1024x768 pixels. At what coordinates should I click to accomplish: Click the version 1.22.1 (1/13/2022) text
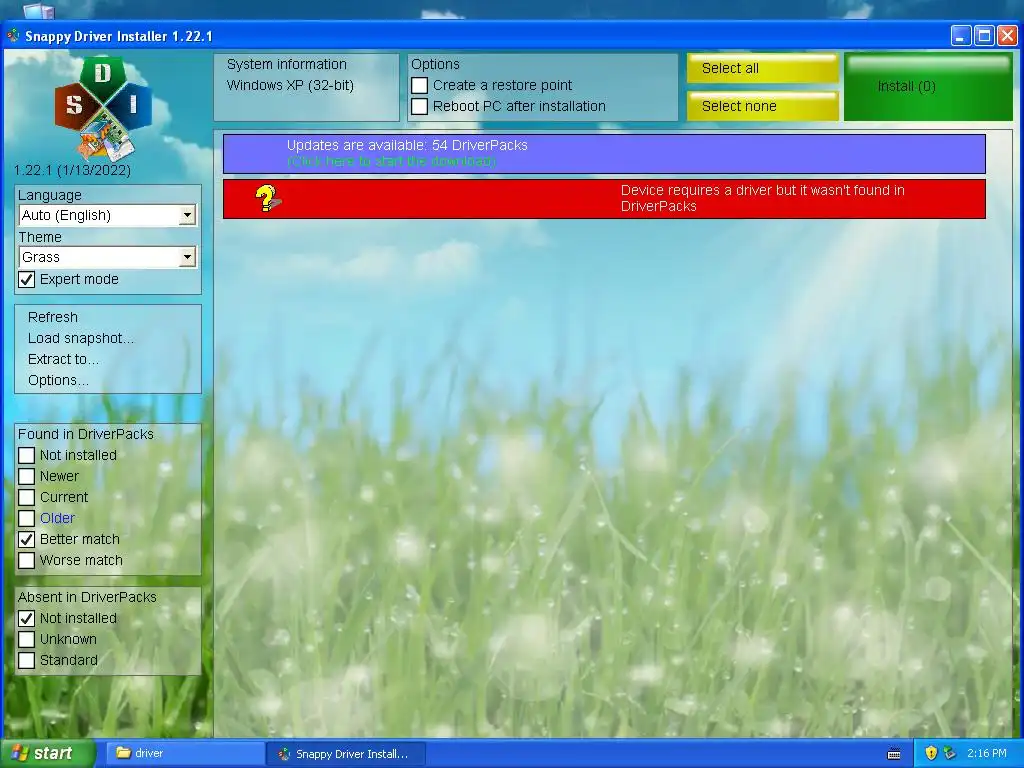pos(72,170)
